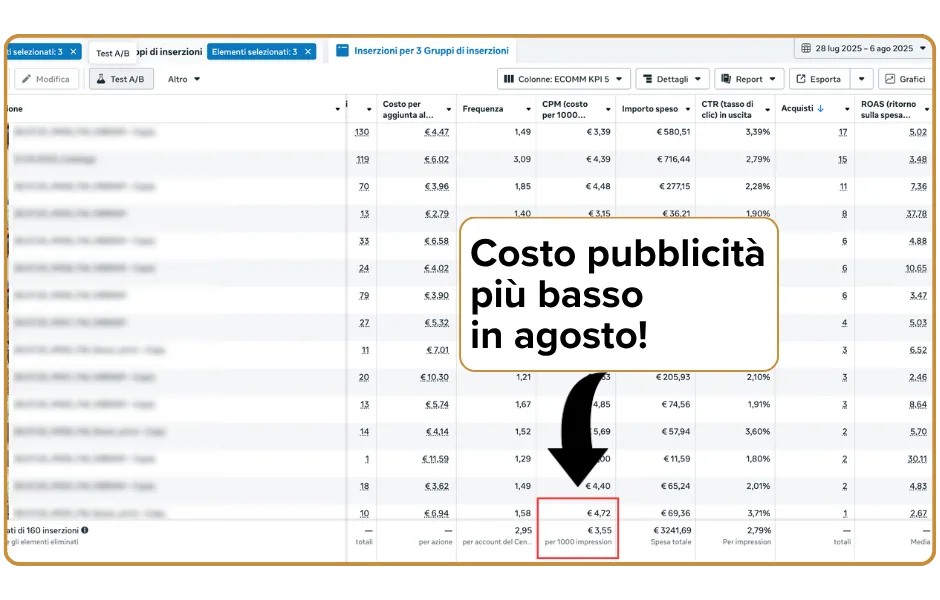Click the ROAS value 10,65
This screenshot has height=600, width=940.
click(x=916, y=269)
